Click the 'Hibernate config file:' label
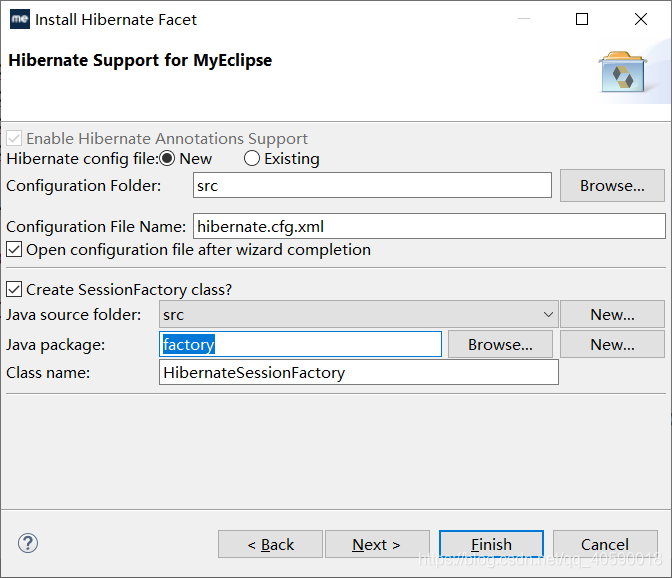Image resolution: width=672 pixels, height=578 pixels. pyautogui.click(x=83, y=159)
